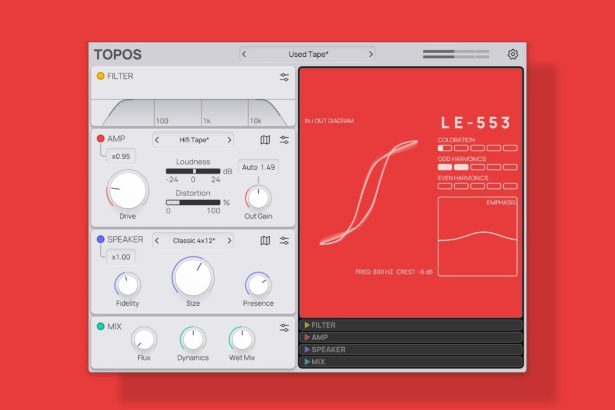615x410 pixels.
Task: Open the Hifi Tape amp model dropdown
Action: coord(193,140)
